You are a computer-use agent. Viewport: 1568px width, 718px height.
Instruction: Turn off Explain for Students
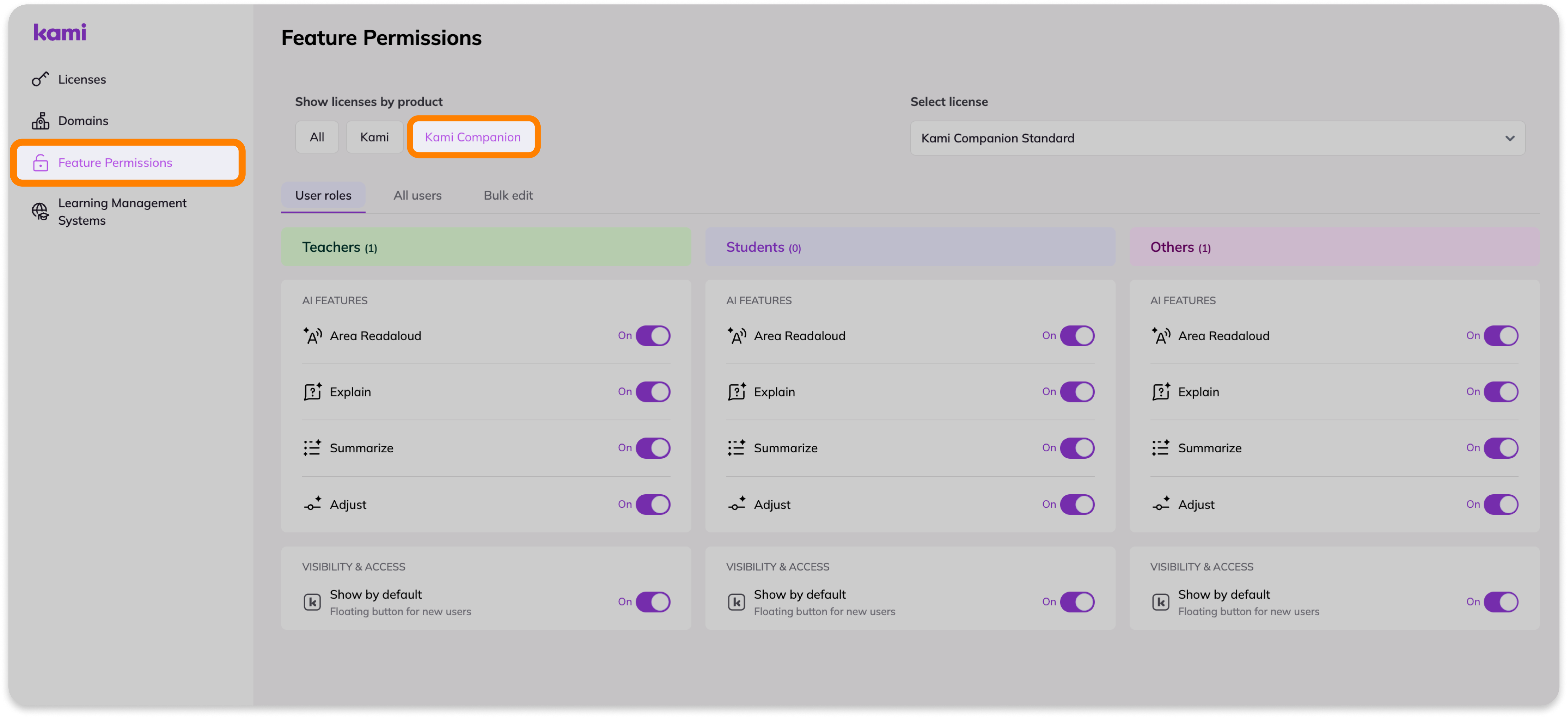(1077, 391)
